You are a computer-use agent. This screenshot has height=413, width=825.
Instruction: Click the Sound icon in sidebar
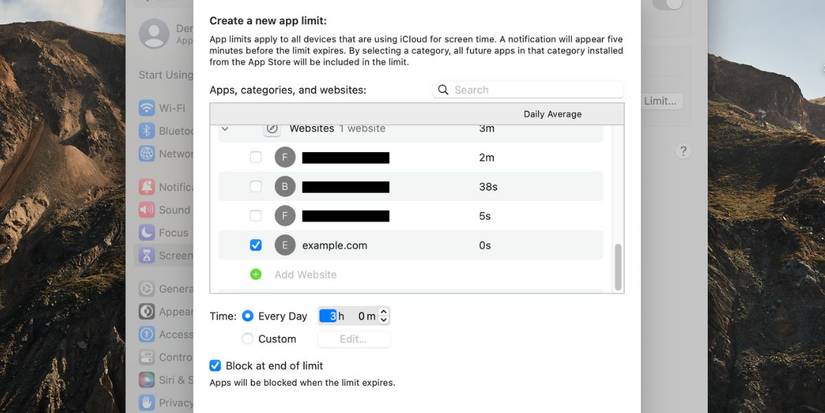coord(147,210)
